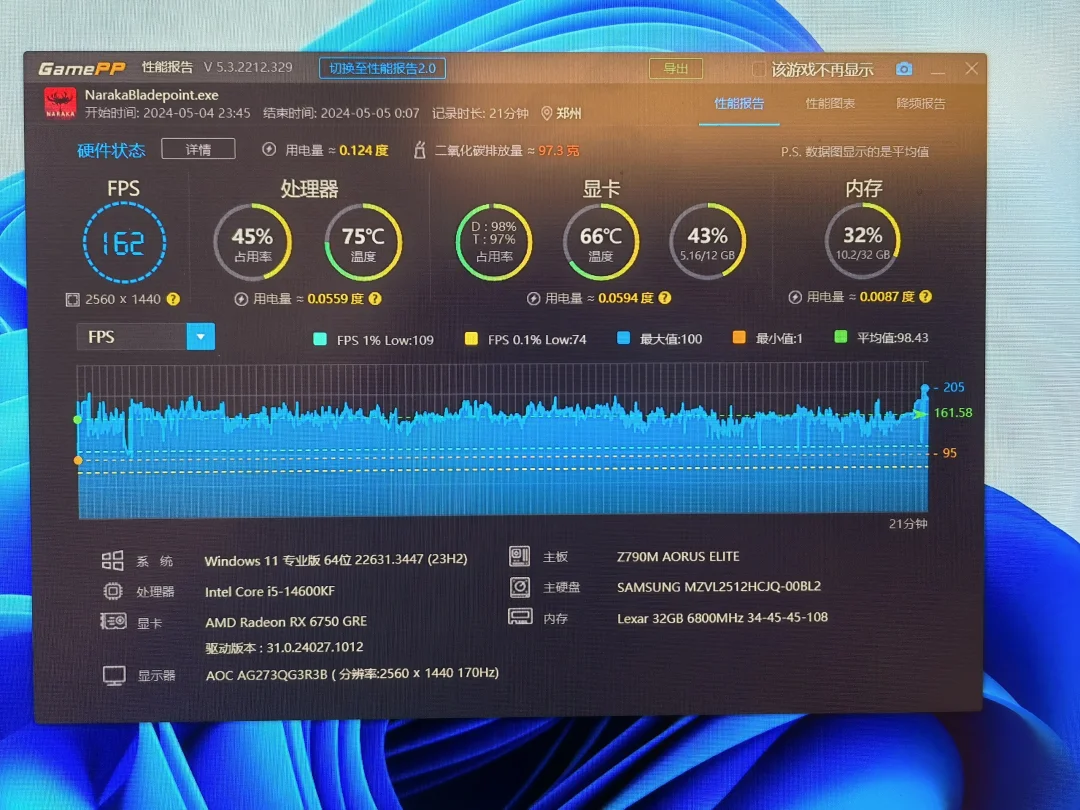Switch to the 性能报告 tab
Screen dimensions: 1080x810
tap(739, 103)
